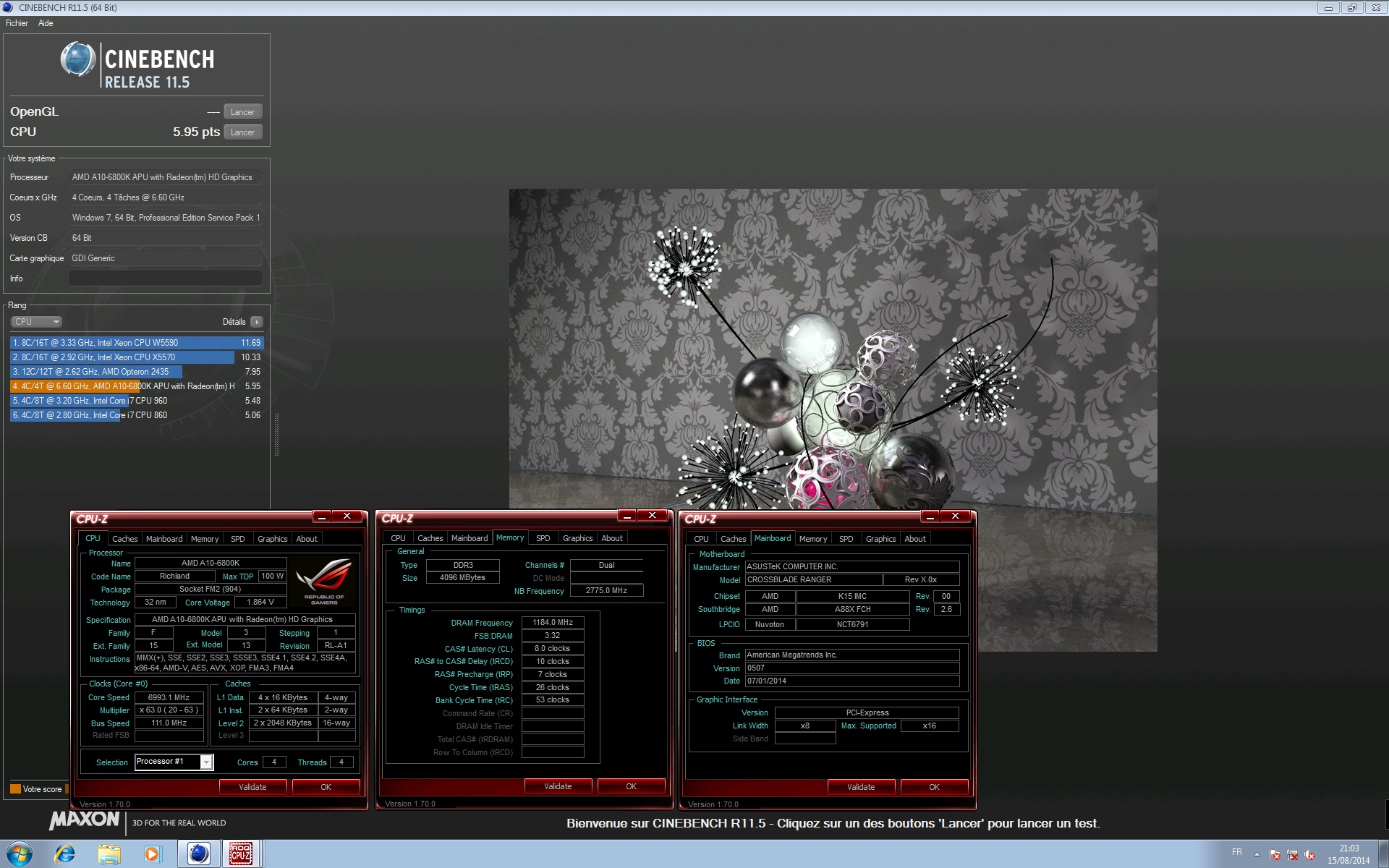This screenshot has height=868, width=1389.
Task: Click Validate in the CPU tab CPU-Z window
Action: 252,787
